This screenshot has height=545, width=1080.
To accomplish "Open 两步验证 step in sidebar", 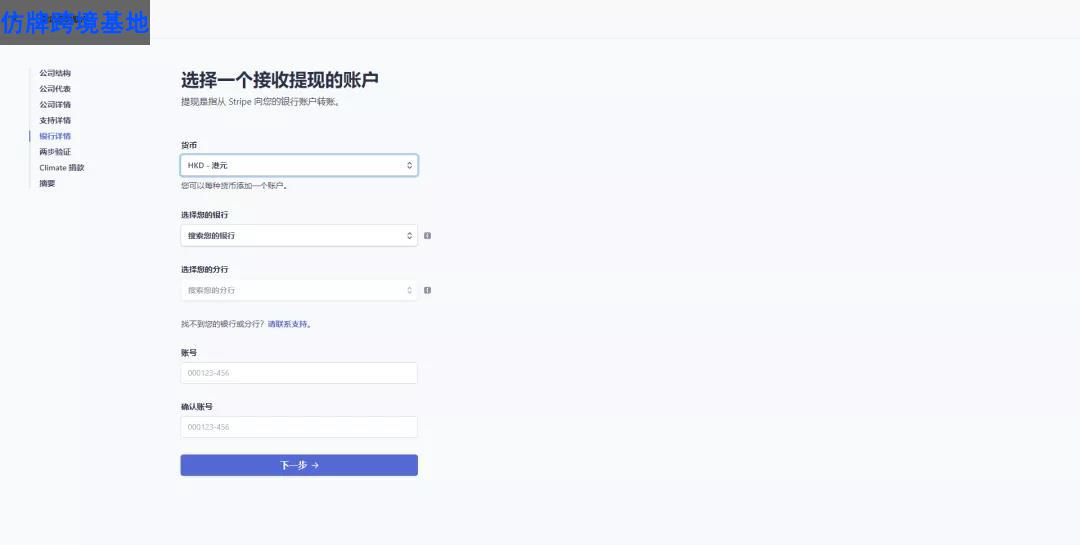I will [x=55, y=152].
